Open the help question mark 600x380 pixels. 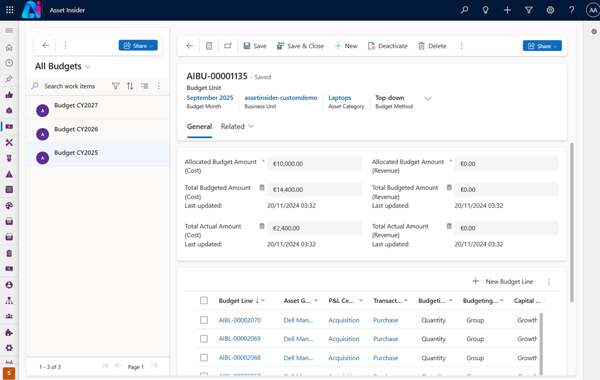pos(571,10)
